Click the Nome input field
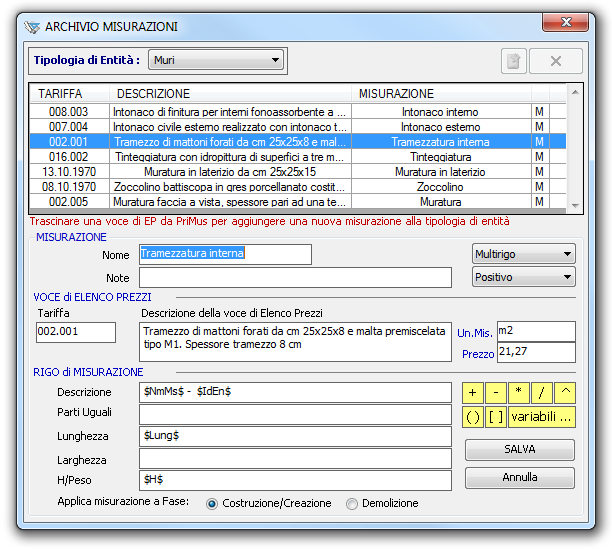This screenshot has height=549, width=612. [225, 254]
